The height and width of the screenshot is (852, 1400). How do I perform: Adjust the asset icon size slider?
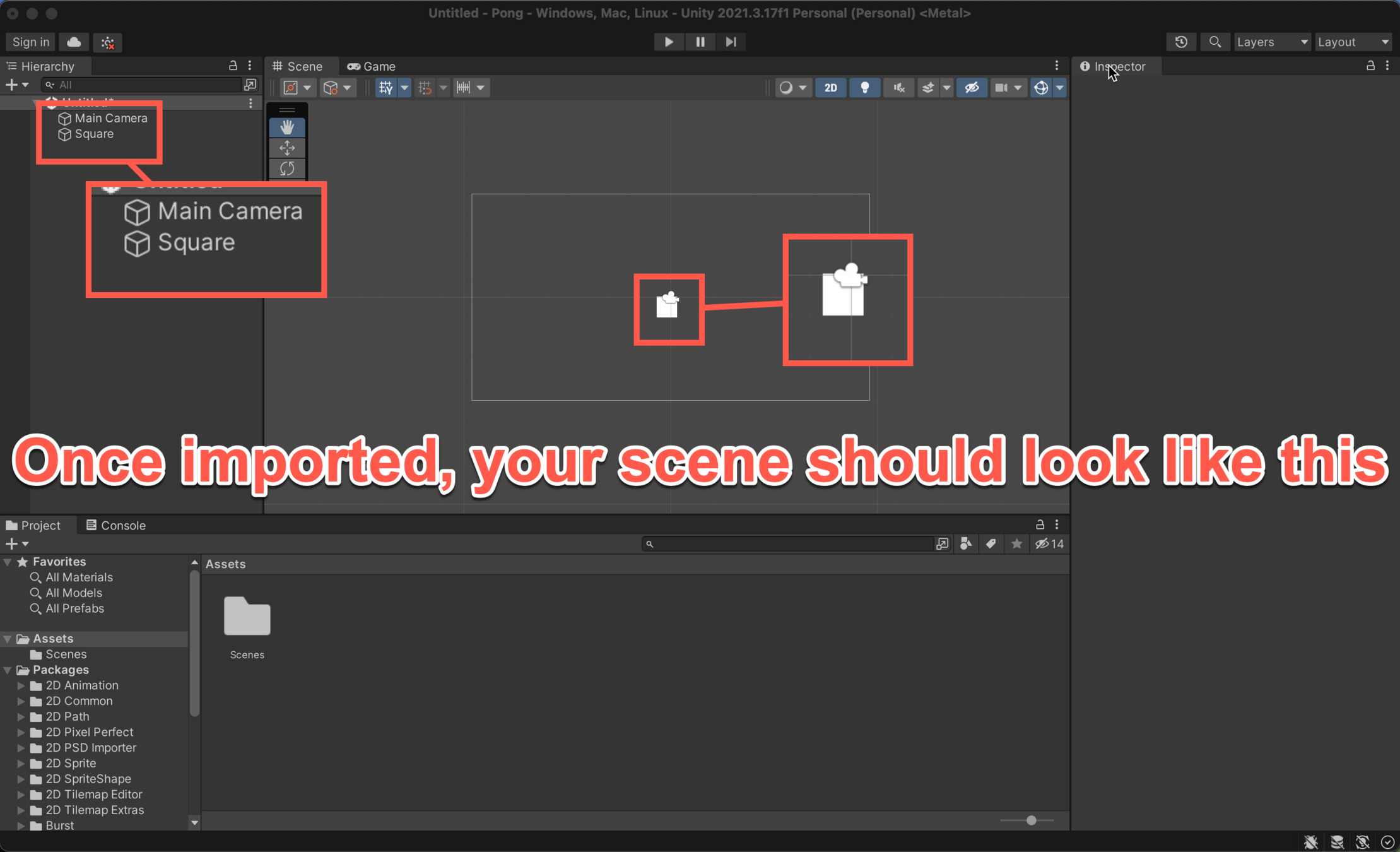pos(1031,820)
